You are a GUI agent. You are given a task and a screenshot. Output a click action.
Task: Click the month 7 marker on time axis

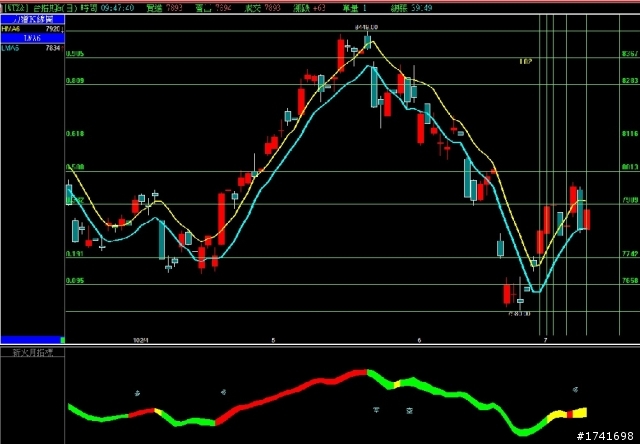pos(546,340)
